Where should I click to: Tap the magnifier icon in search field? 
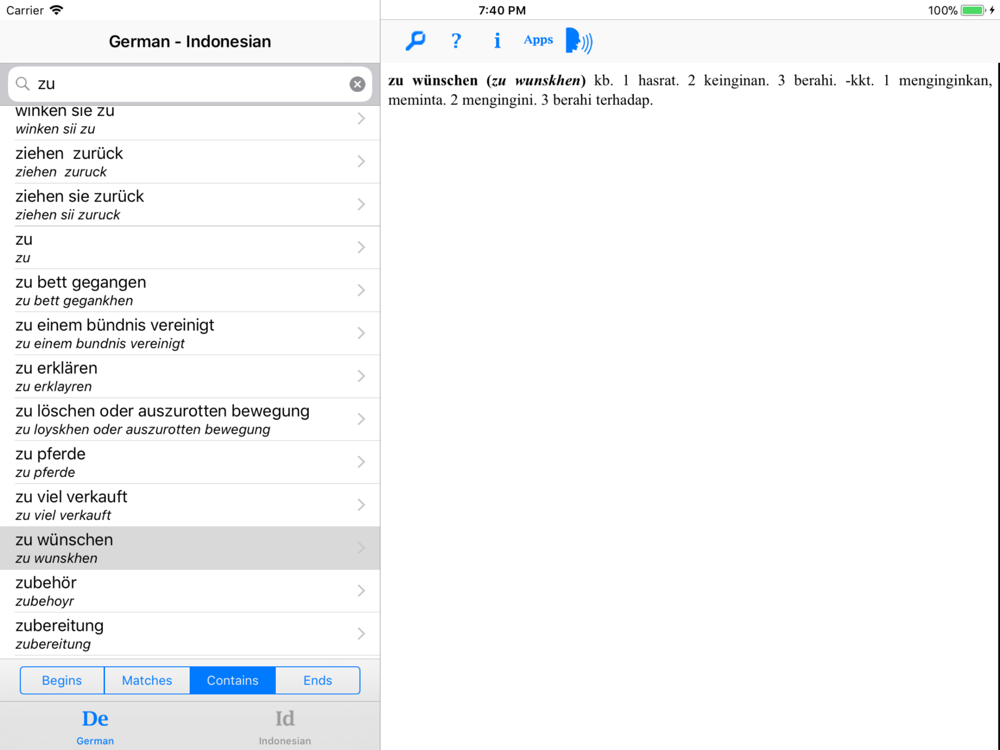pyautogui.click(x=23, y=84)
